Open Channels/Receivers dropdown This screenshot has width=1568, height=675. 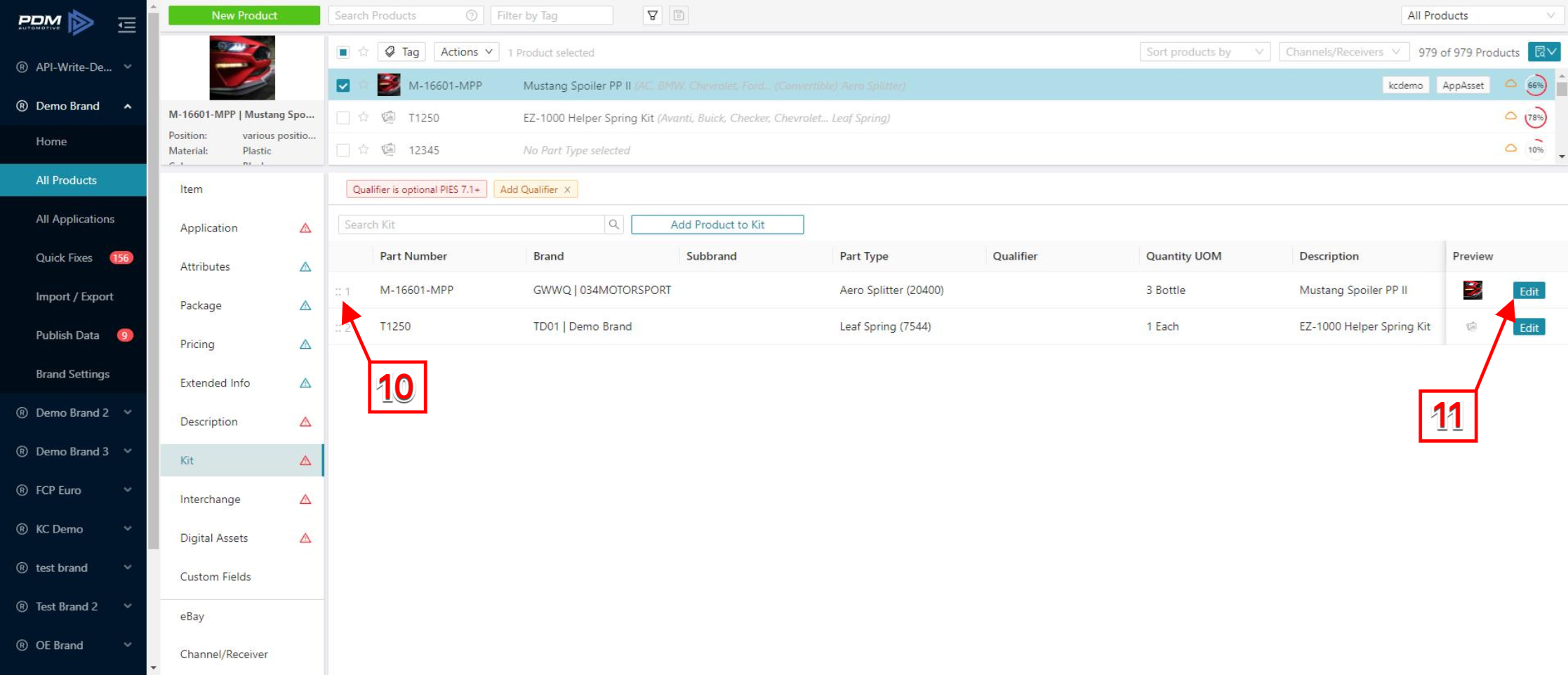[x=1343, y=52]
